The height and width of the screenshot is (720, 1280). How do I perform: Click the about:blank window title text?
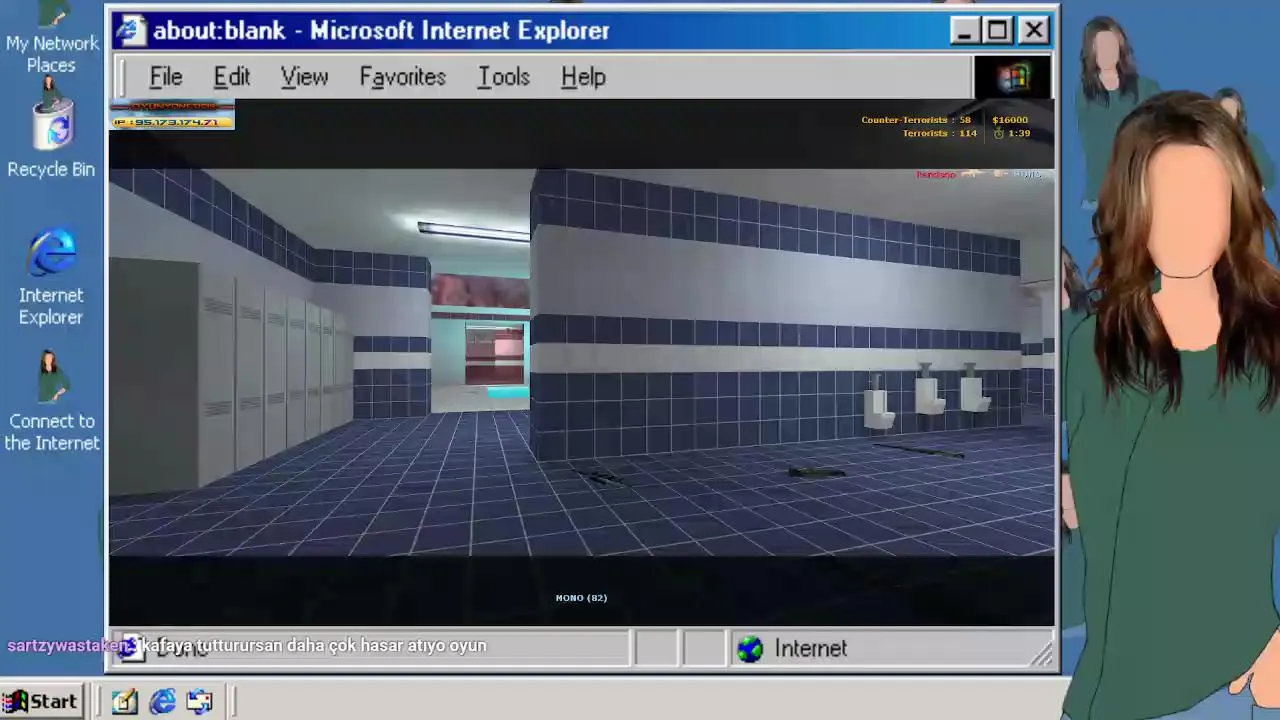tap(381, 31)
